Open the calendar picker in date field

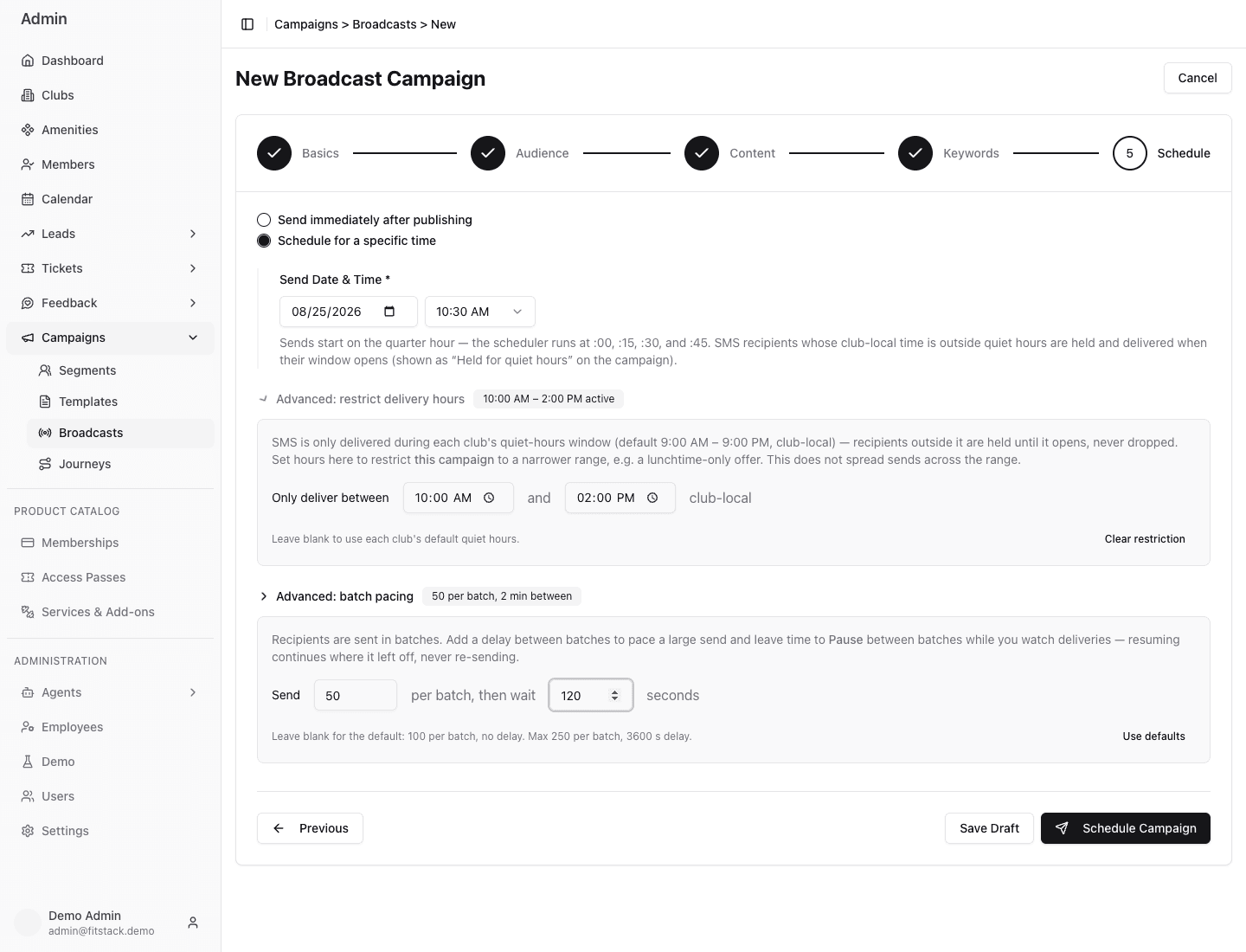389,312
